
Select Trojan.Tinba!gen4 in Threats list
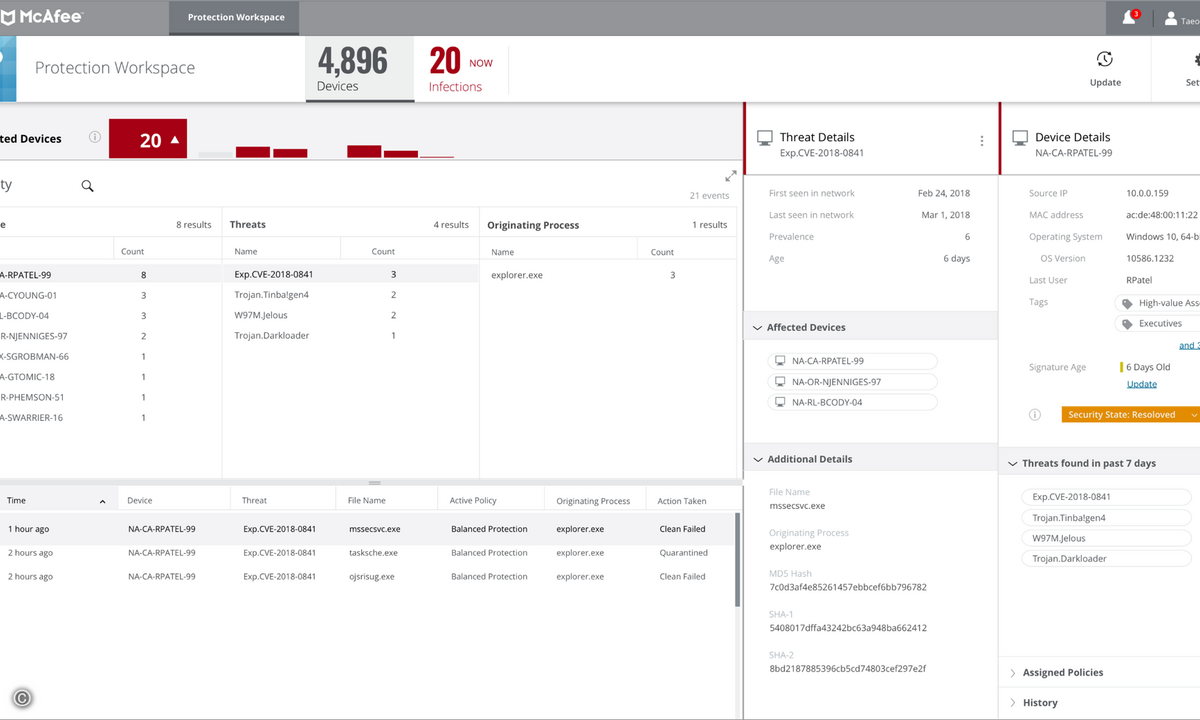pos(350,295)
